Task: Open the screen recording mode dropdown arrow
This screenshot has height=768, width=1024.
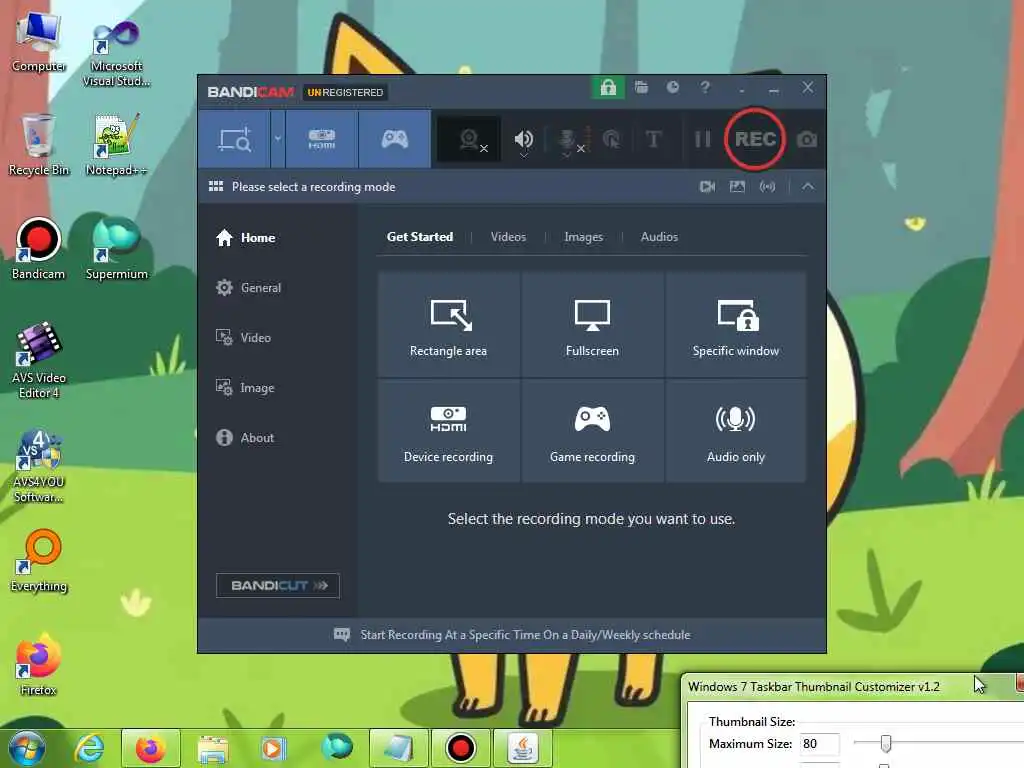Action: point(278,139)
